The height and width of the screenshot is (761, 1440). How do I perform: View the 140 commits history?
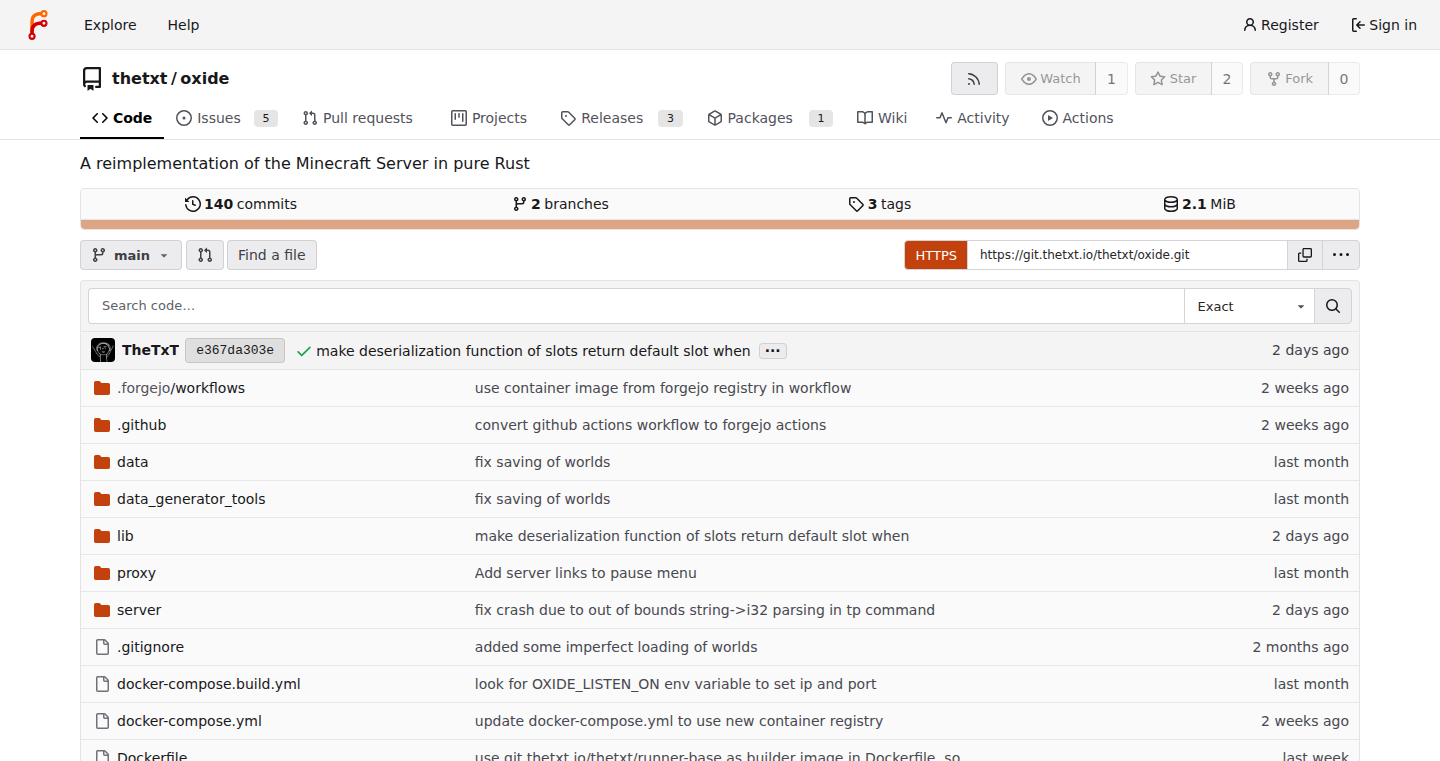tap(241, 204)
